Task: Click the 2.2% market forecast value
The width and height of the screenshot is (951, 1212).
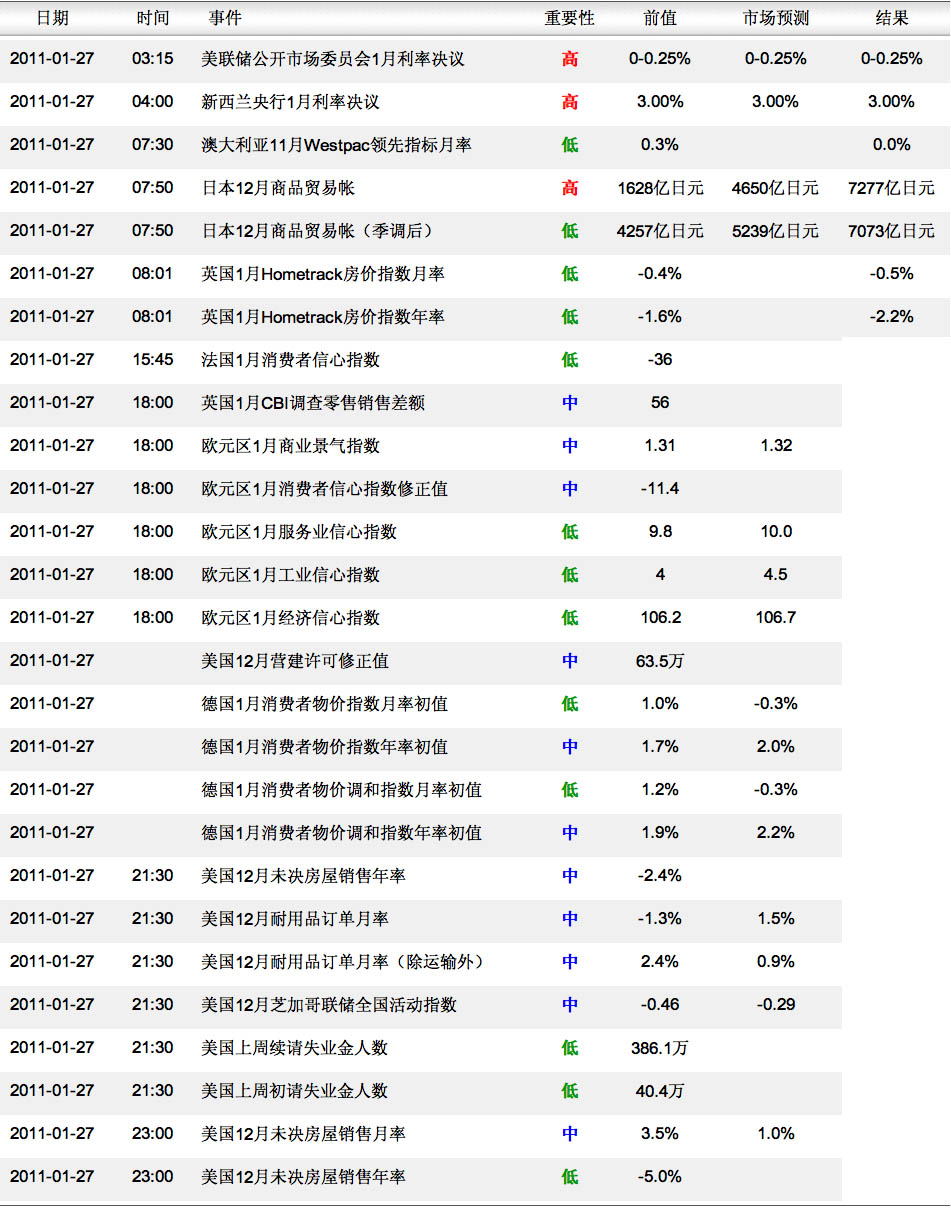Action: click(776, 833)
